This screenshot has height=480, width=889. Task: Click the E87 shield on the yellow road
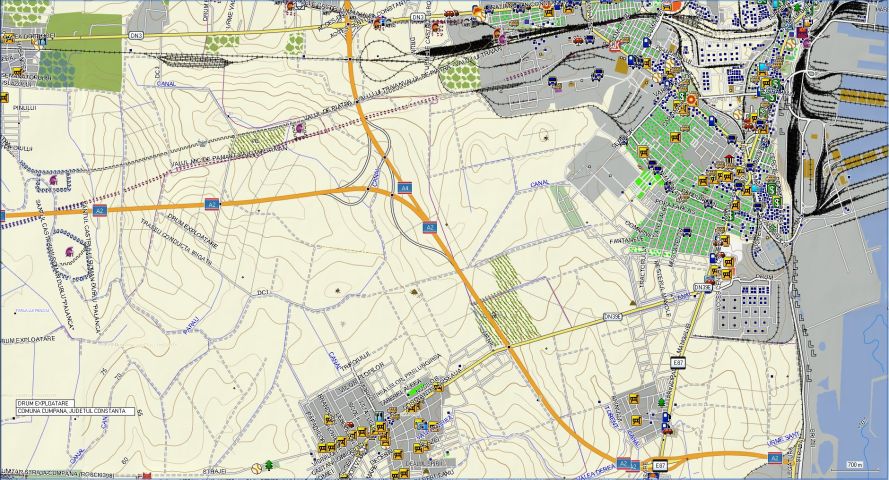click(677, 361)
